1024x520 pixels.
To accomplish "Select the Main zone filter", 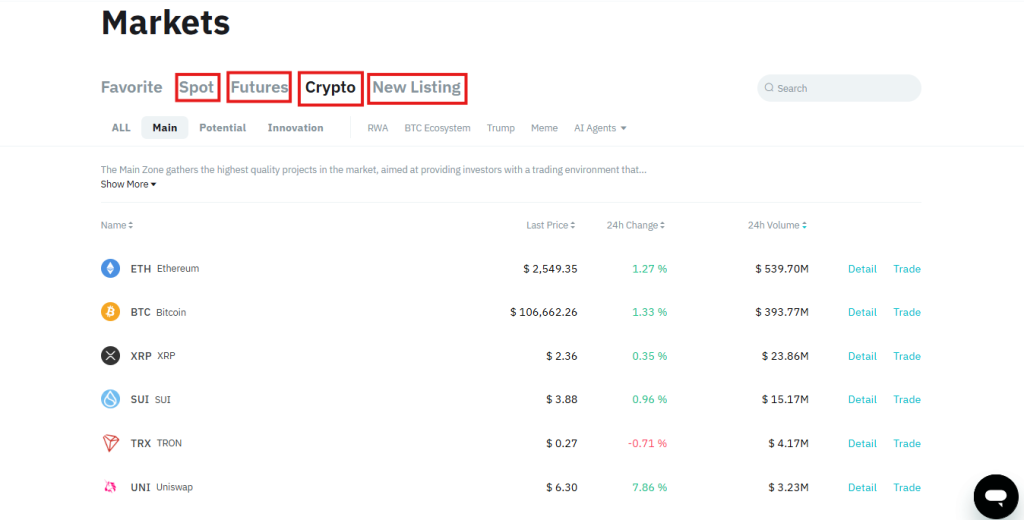I will (165, 128).
